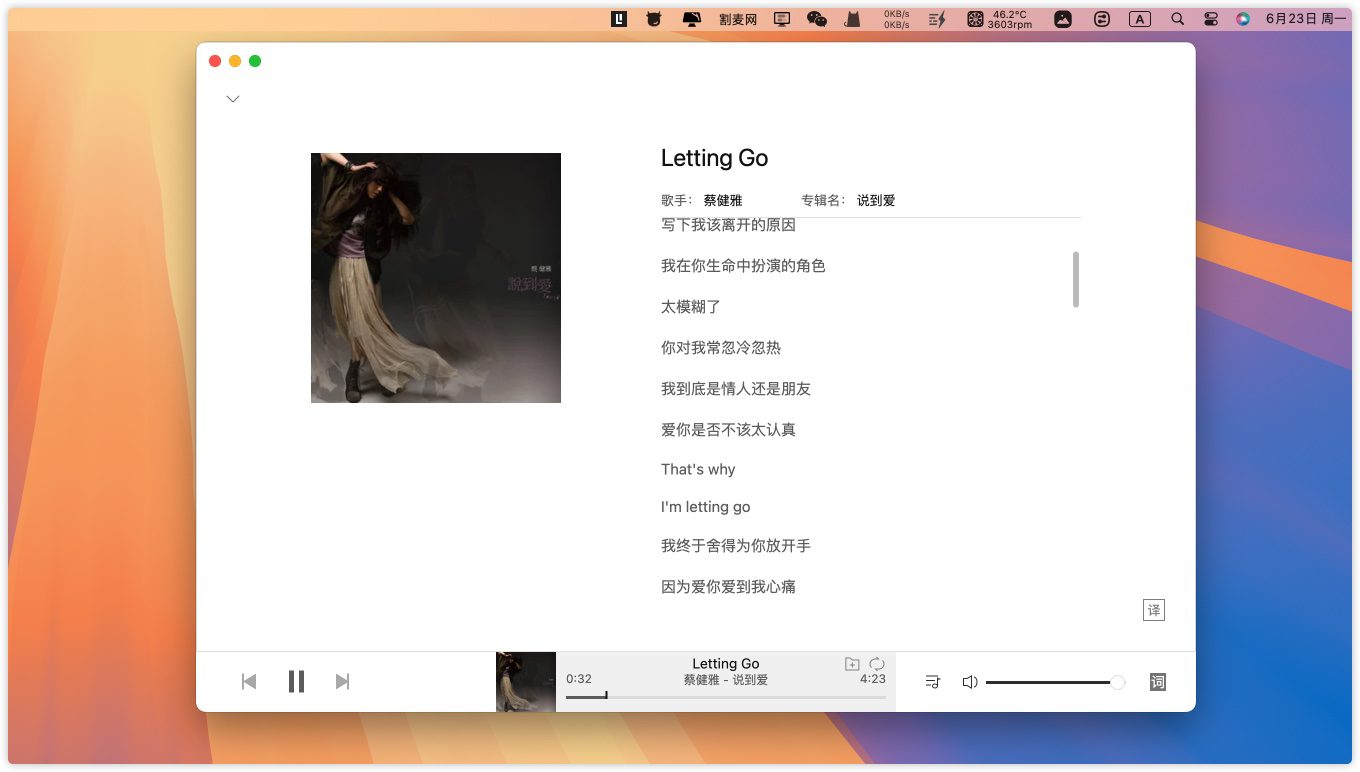Image resolution: width=1360 pixels, height=772 pixels.
Task: Toggle the lyrics translation button
Action: click(1154, 610)
